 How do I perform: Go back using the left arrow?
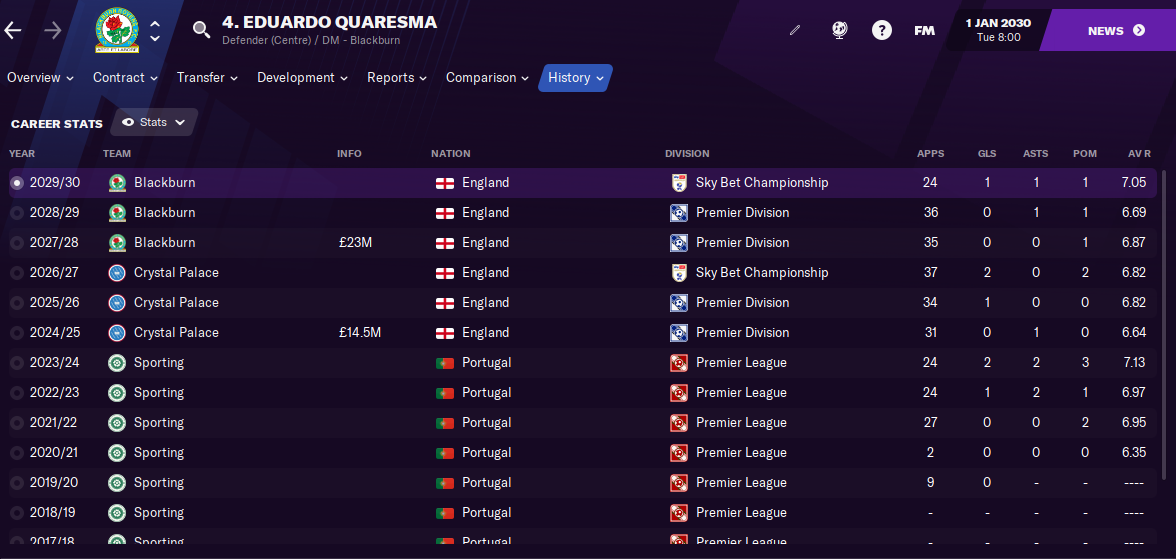[14, 31]
